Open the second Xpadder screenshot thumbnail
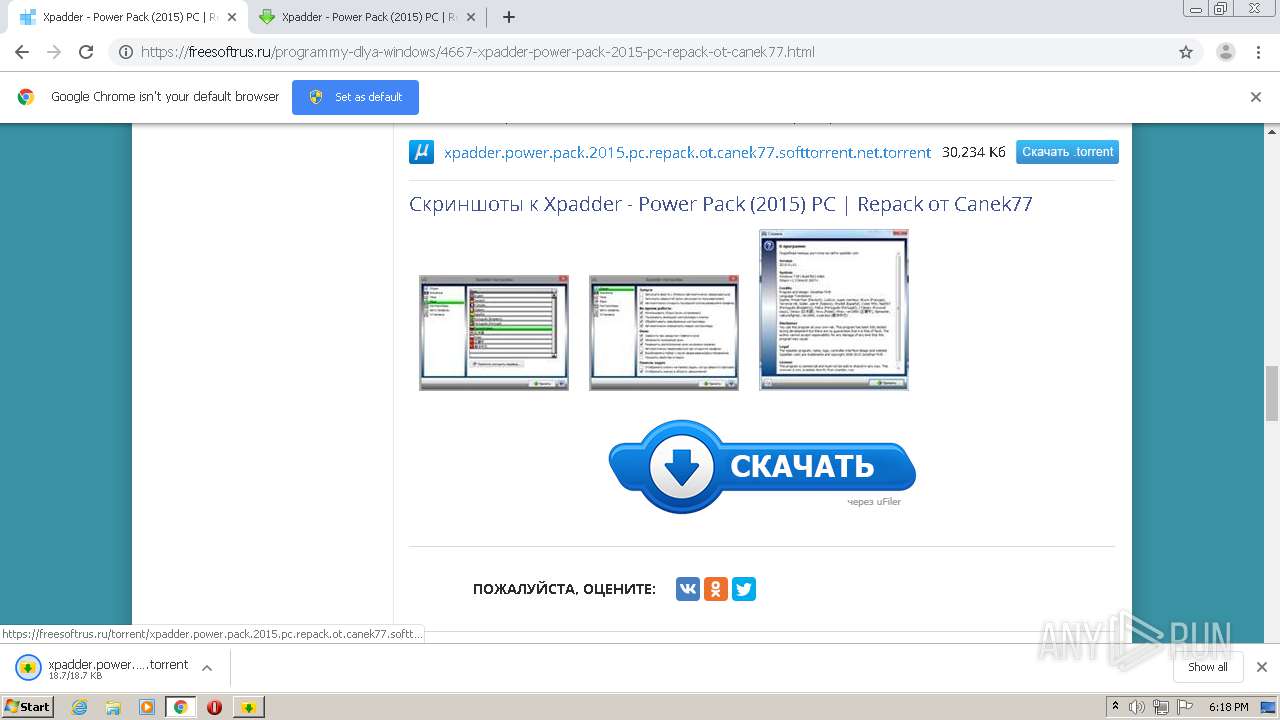Image resolution: width=1280 pixels, height=720 pixels. (x=664, y=333)
